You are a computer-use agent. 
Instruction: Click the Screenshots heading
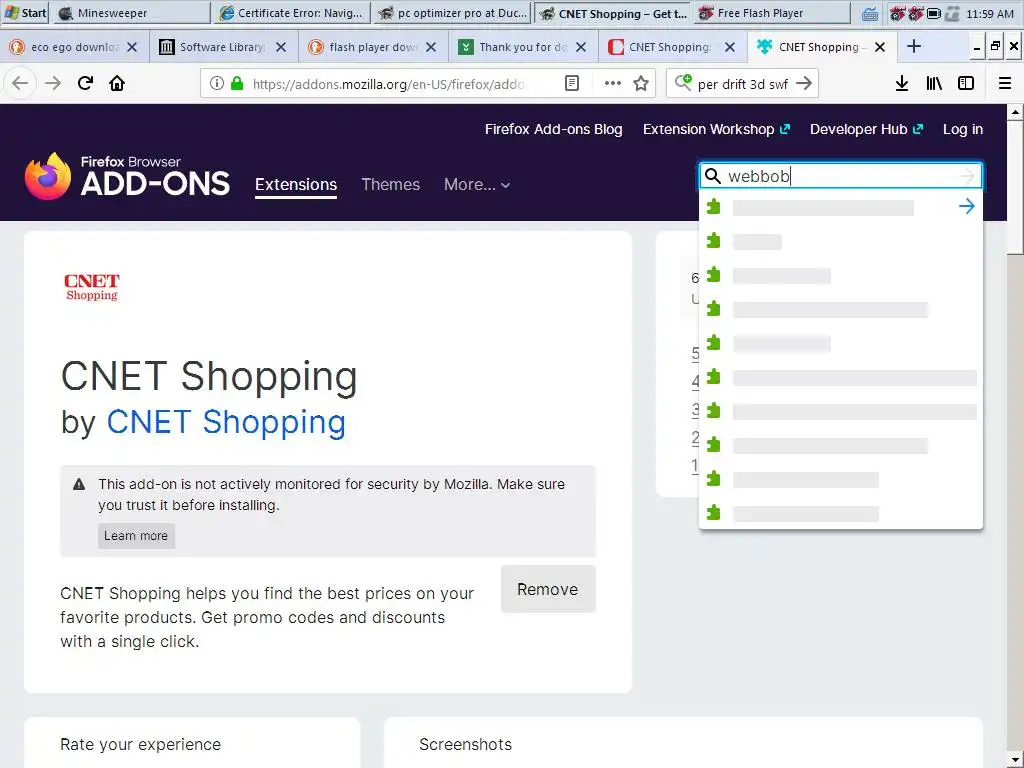coord(465,744)
